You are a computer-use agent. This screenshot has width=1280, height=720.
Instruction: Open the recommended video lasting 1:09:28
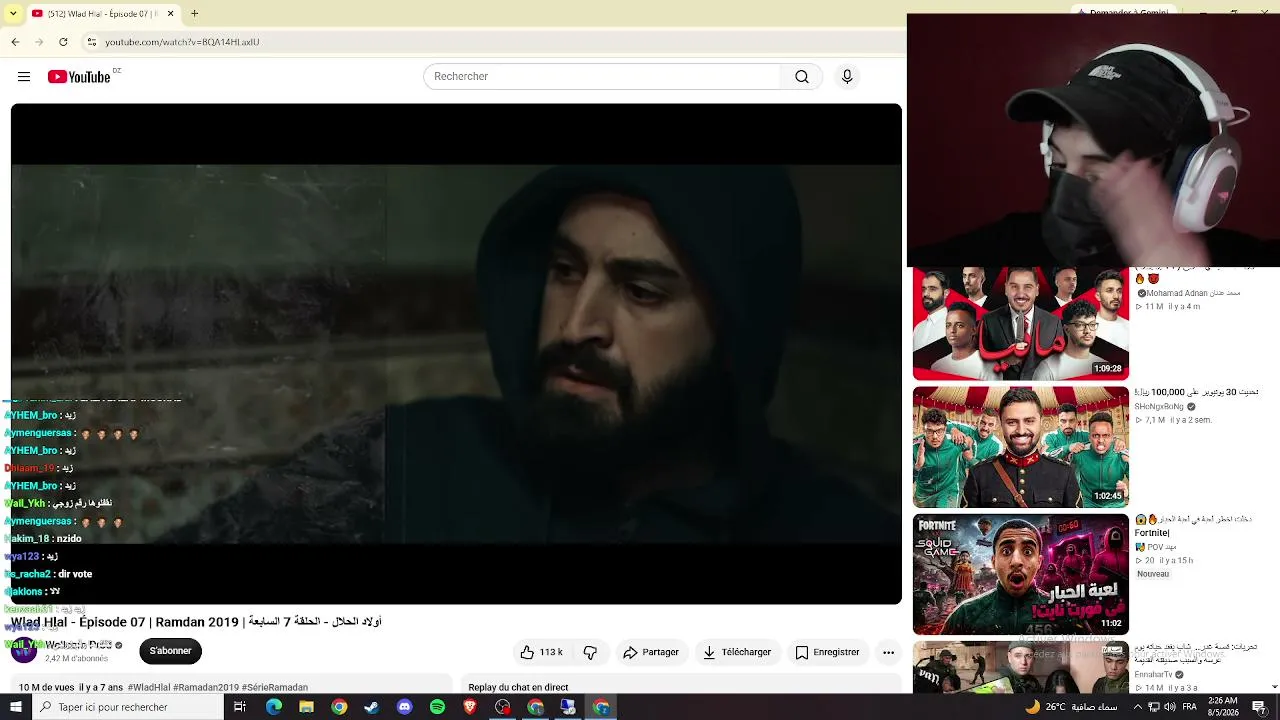pos(1021,323)
